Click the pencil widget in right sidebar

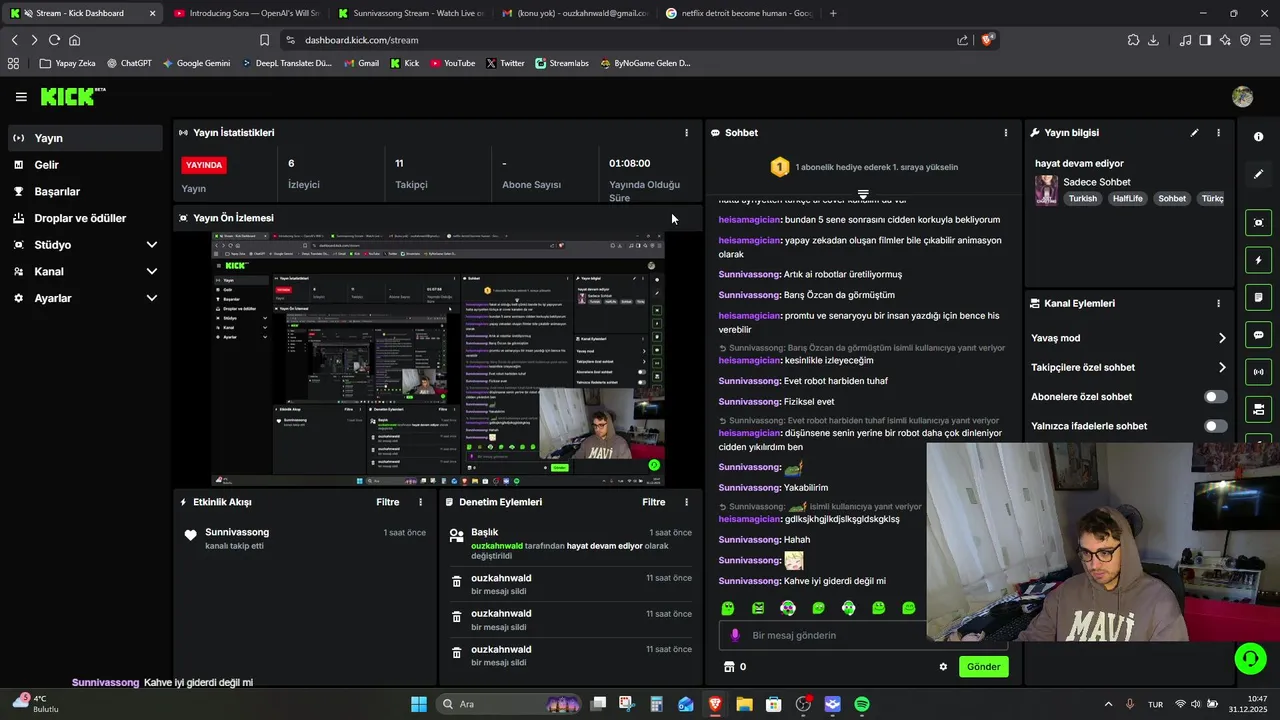click(1259, 174)
